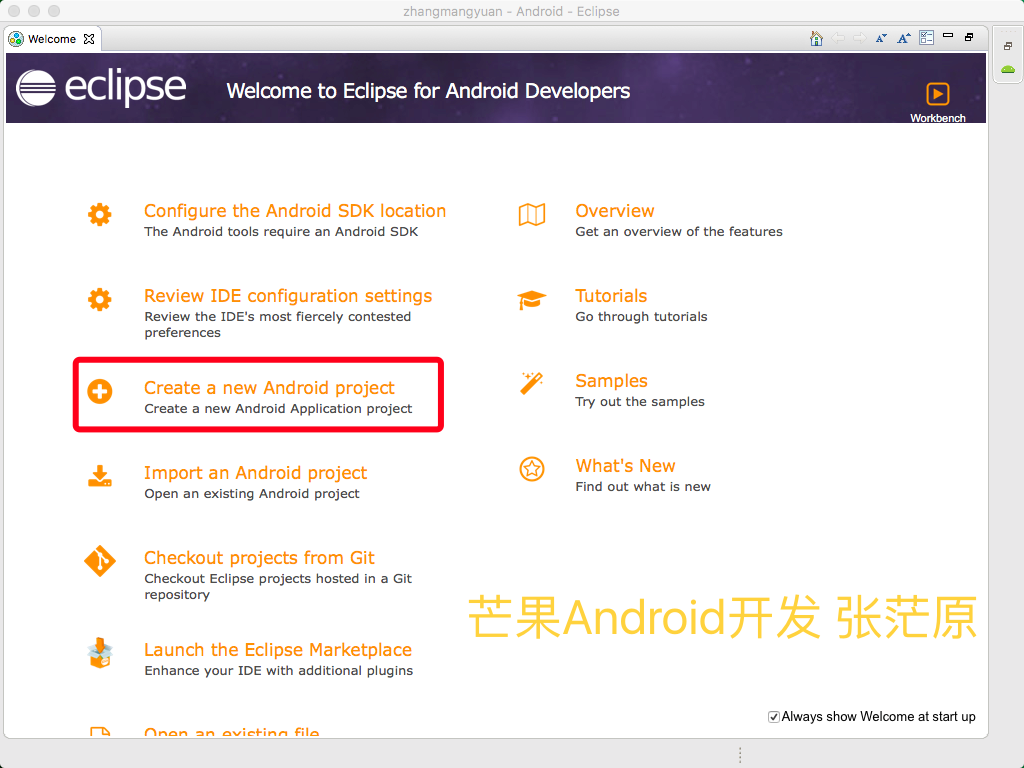The width and height of the screenshot is (1024, 768).
Task: Click the back navigation arrow in Welcome toolbar
Action: pos(838,39)
